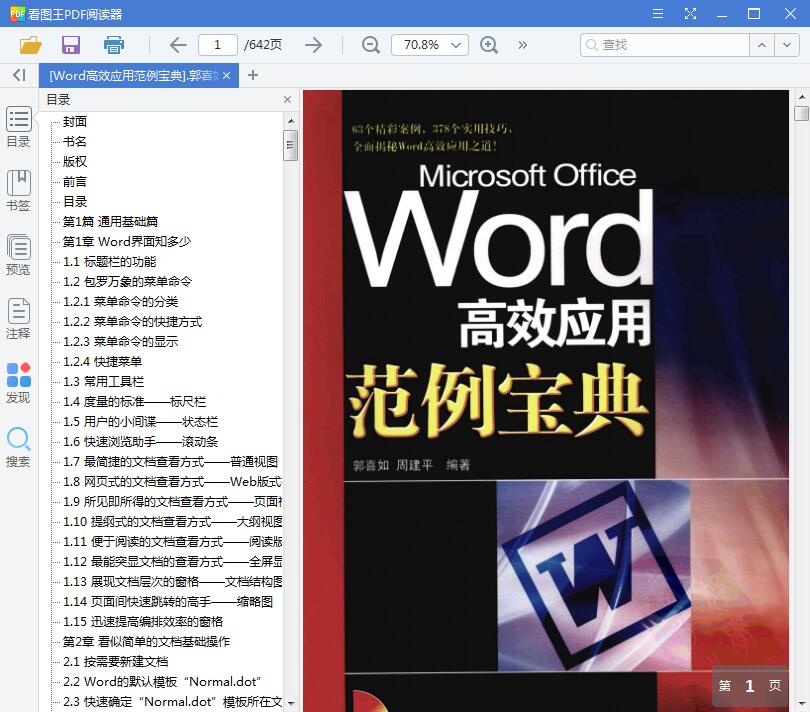Zoom out with the minus magnifier
810x712 pixels.
[x=370, y=45]
